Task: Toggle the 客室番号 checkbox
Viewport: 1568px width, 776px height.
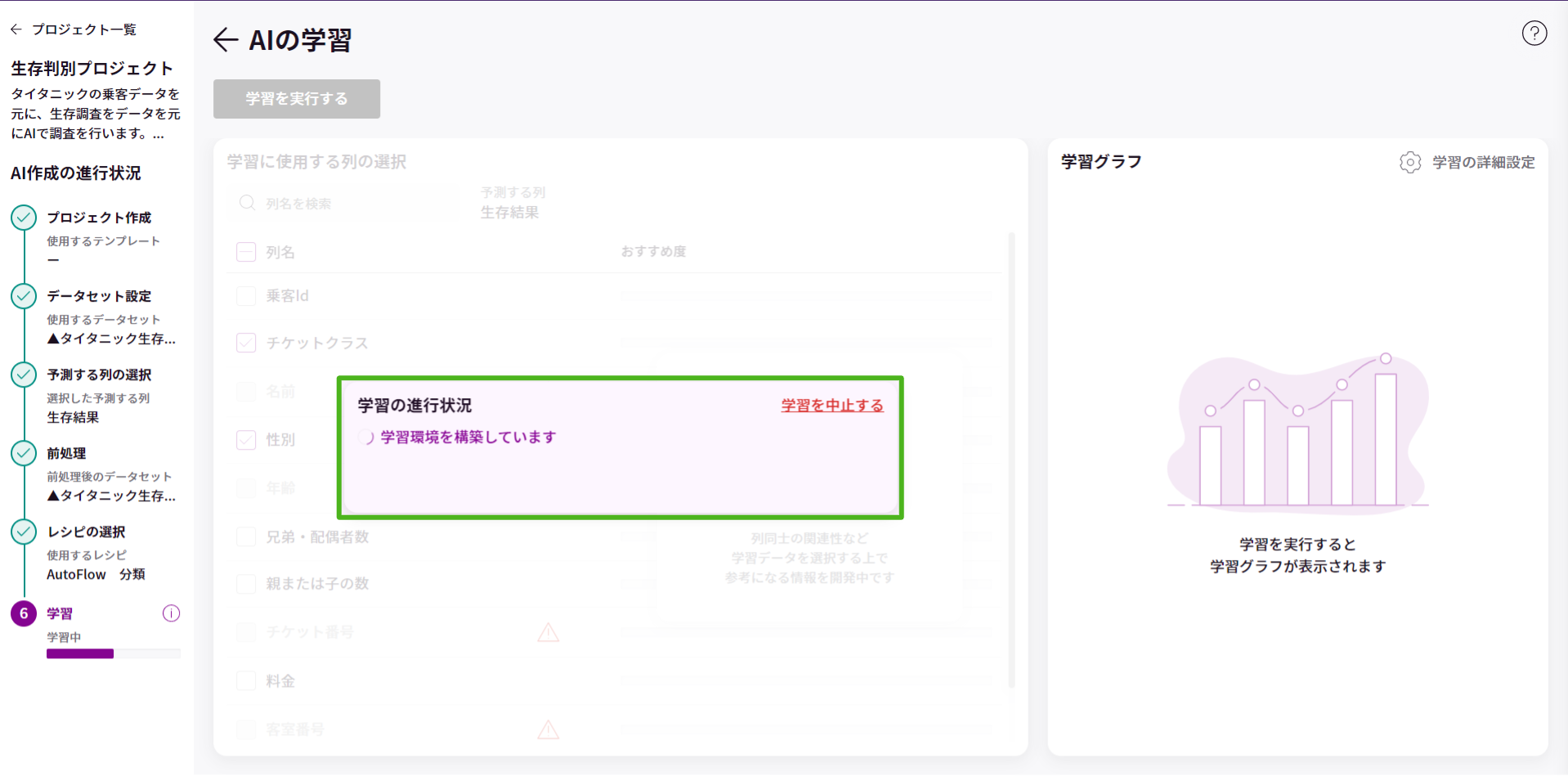Action: click(x=246, y=729)
